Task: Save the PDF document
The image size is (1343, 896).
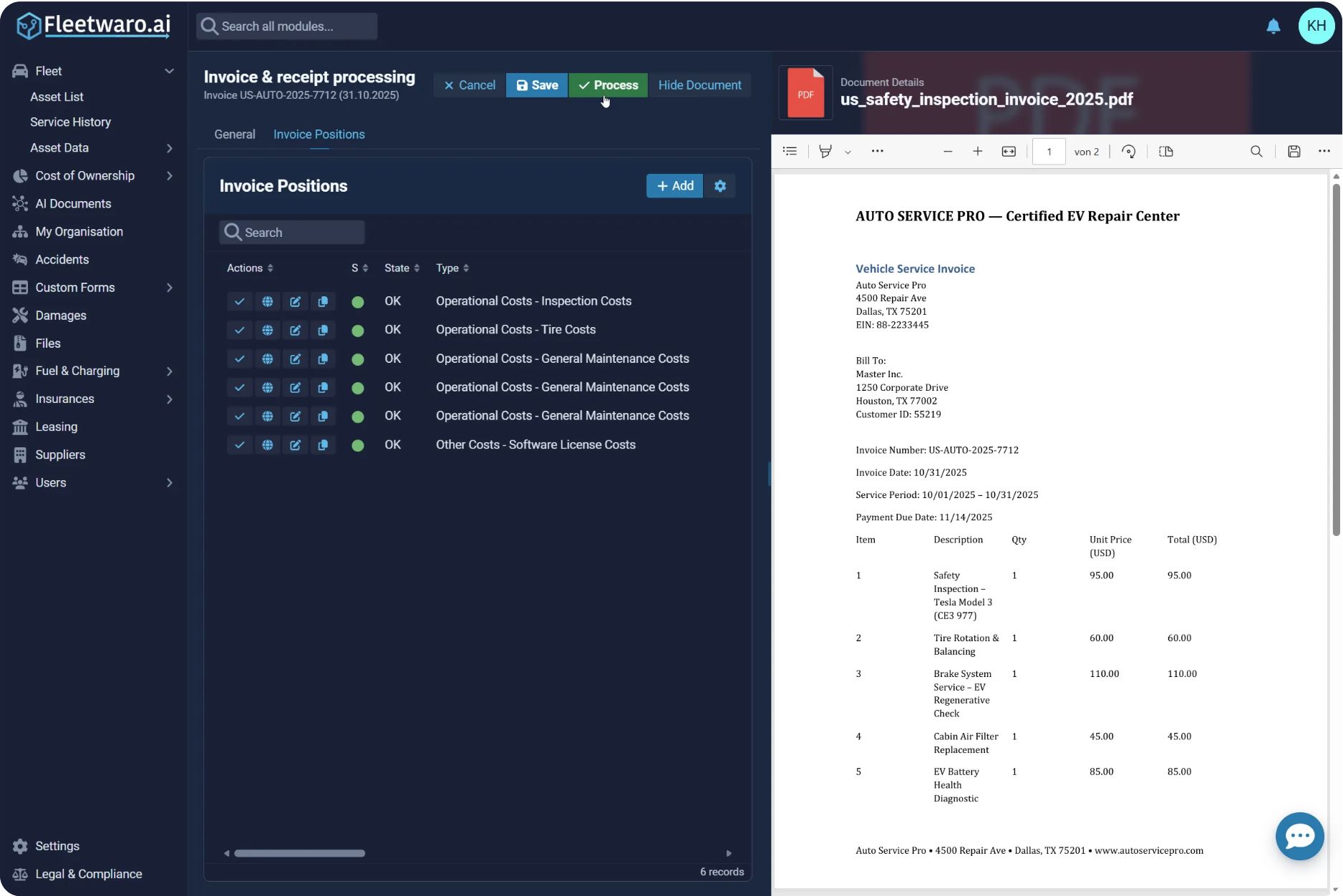Action: [x=1294, y=152]
